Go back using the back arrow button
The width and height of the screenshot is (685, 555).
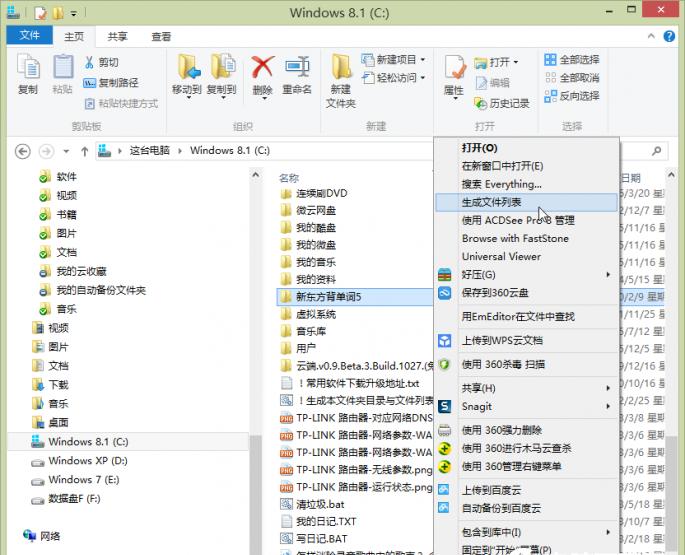click(x=23, y=151)
